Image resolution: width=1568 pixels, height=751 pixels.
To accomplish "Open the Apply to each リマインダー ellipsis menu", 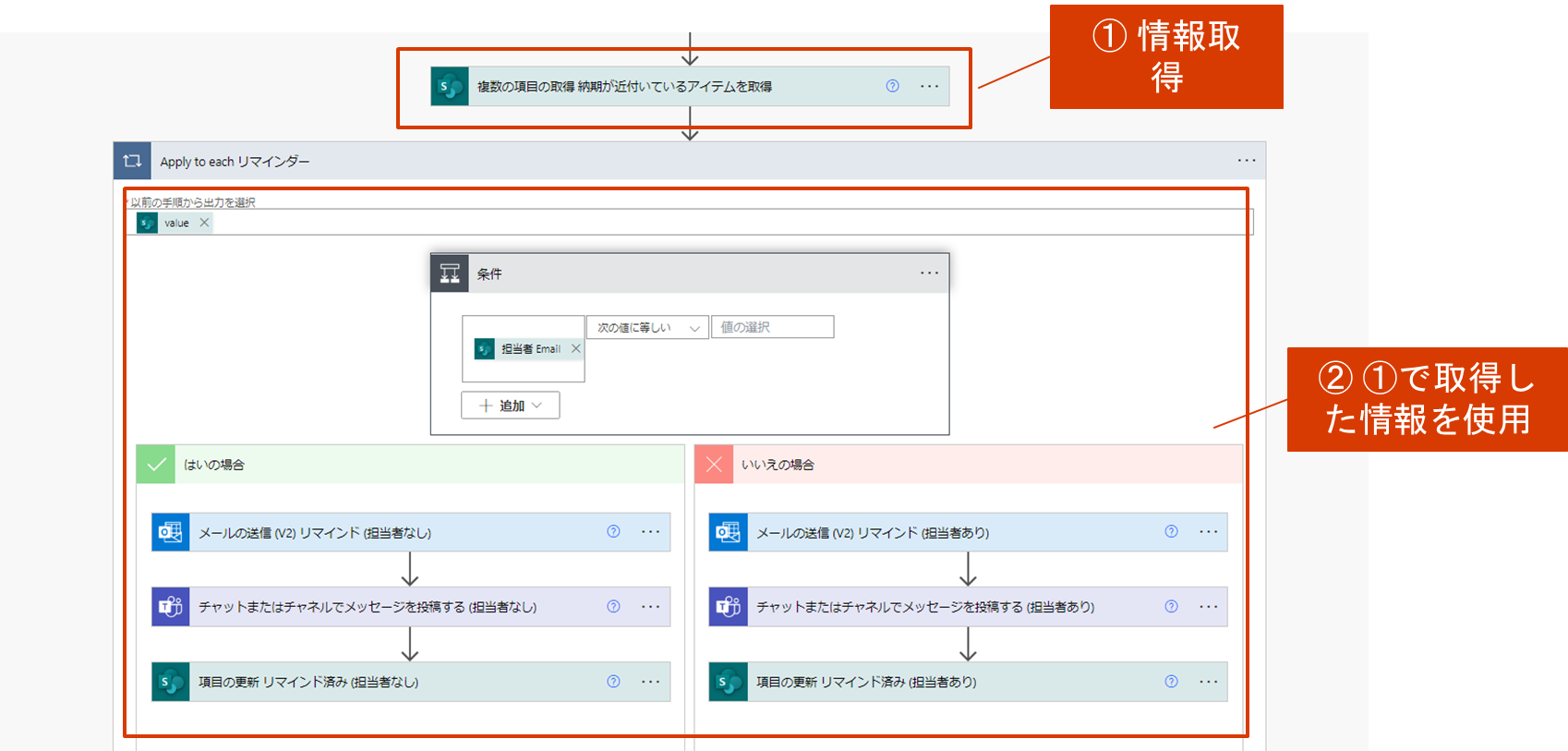I will tap(1247, 161).
